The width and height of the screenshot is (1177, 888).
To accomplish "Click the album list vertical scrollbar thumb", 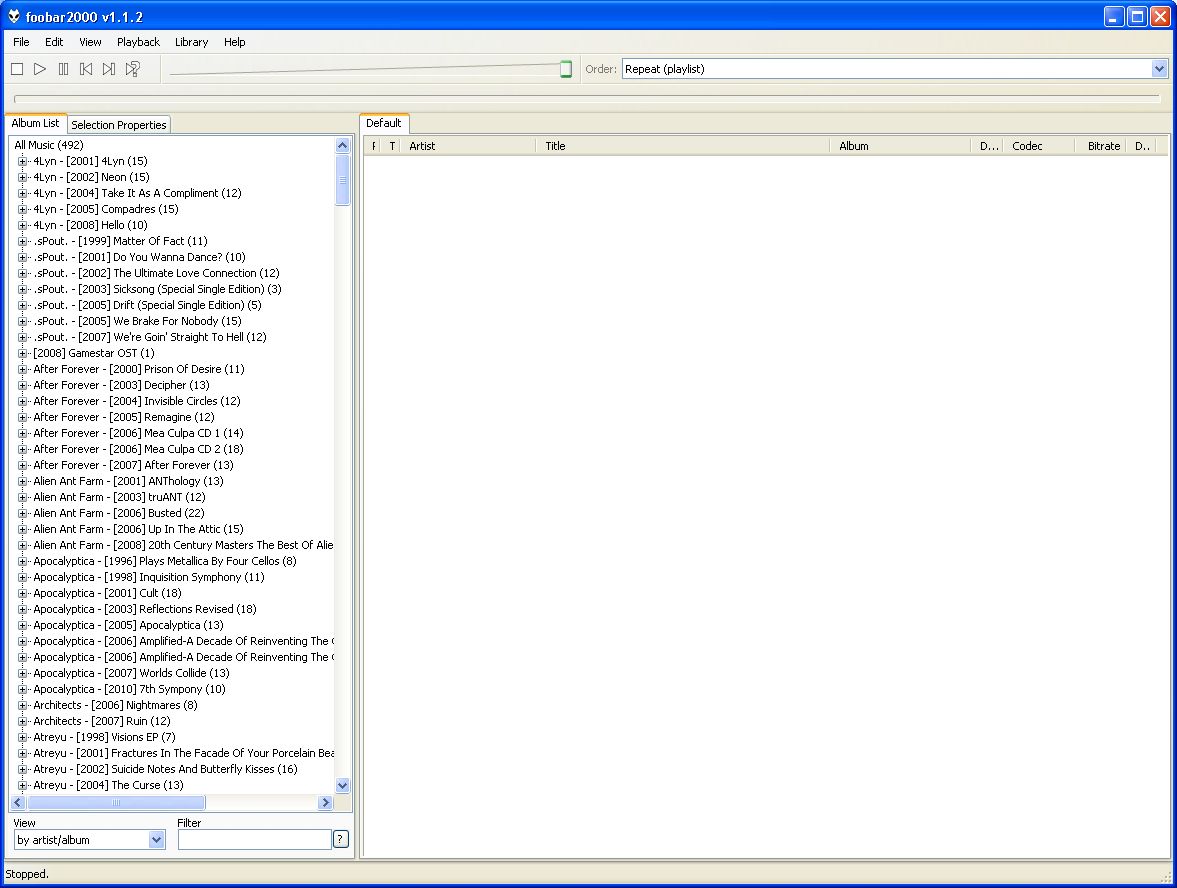I will pyautogui.click(x=342, y=180).
